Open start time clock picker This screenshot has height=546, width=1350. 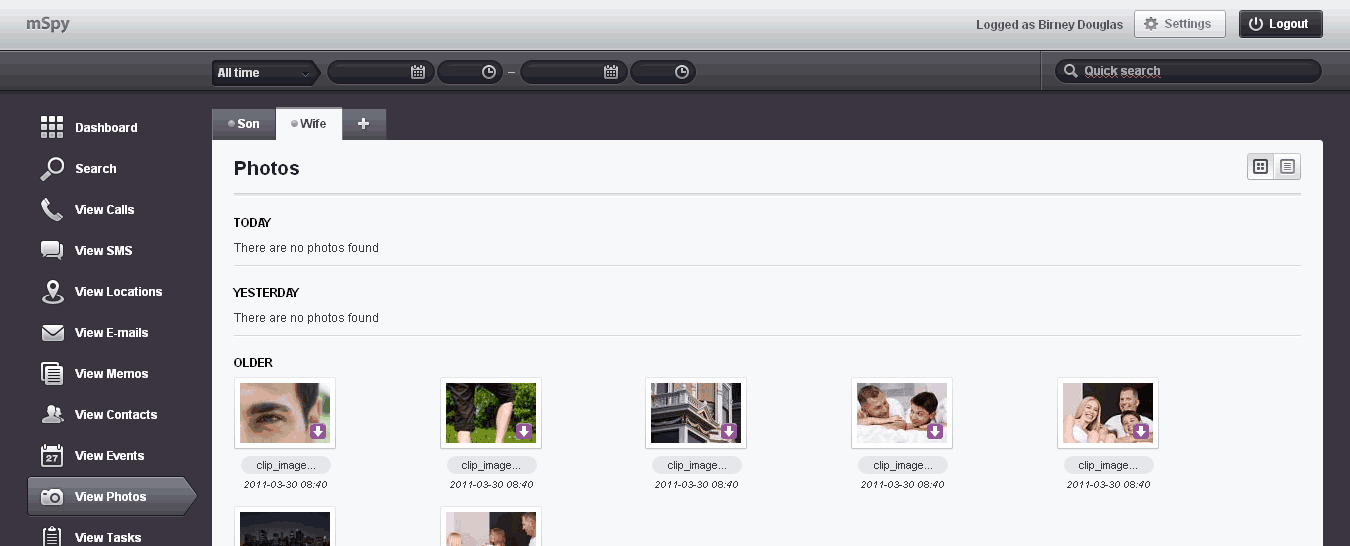click(488, 72)
